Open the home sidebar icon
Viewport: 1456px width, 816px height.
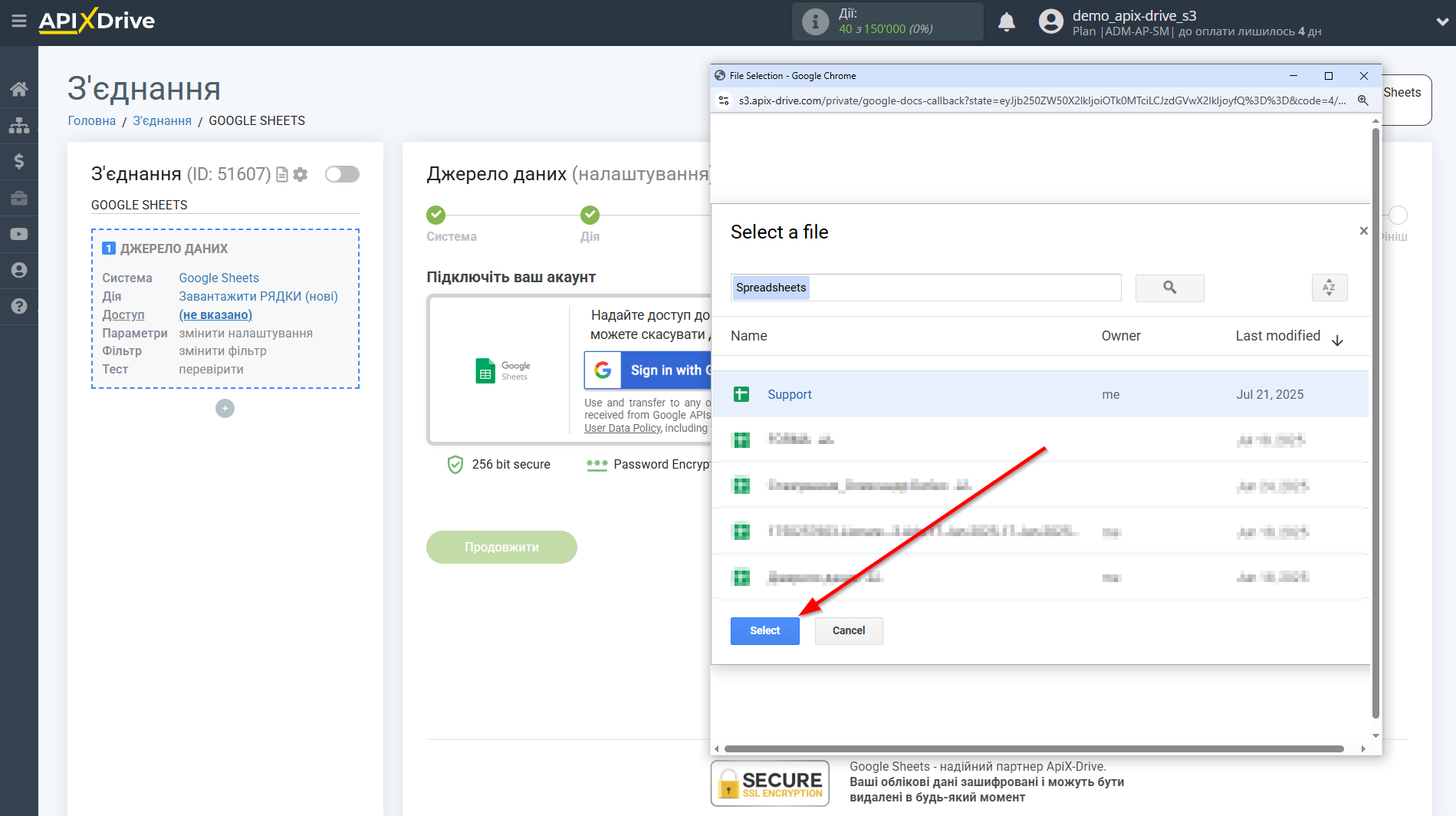(x=19, y=89)
